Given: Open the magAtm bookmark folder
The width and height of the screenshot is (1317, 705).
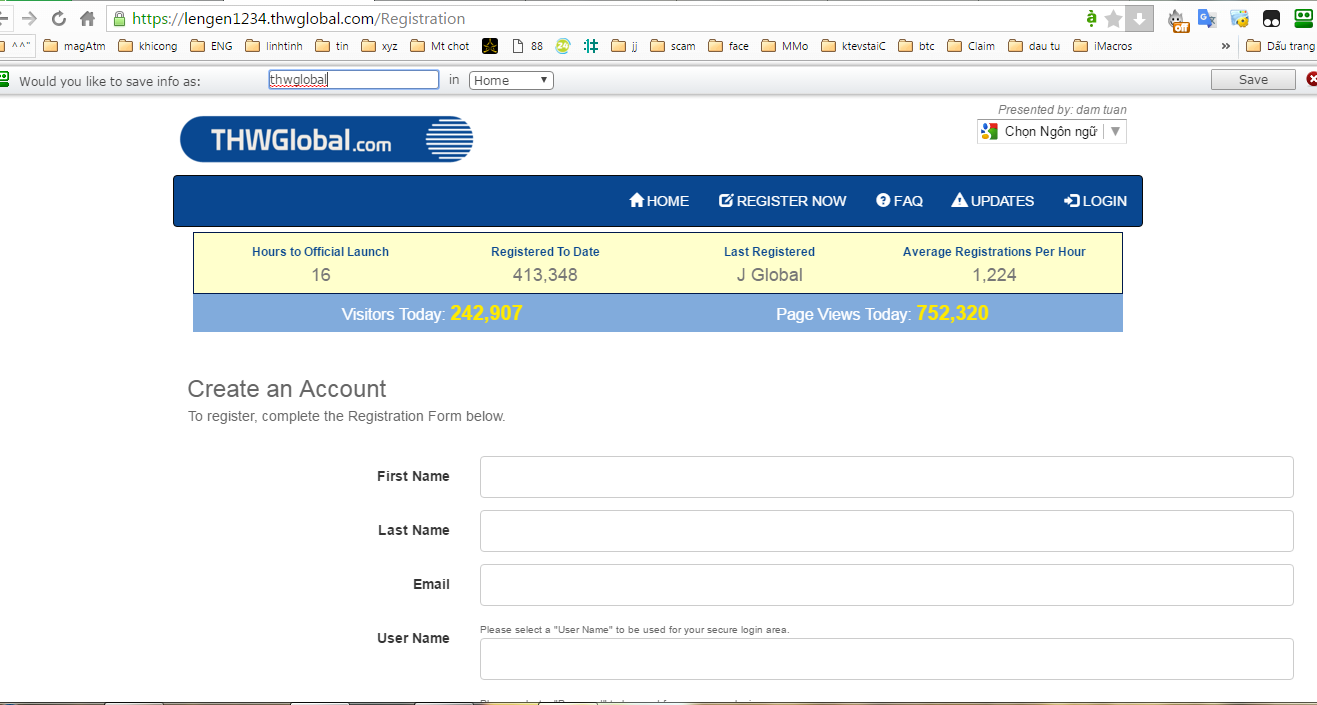Looking at the screenshot, I should [76, 46].
